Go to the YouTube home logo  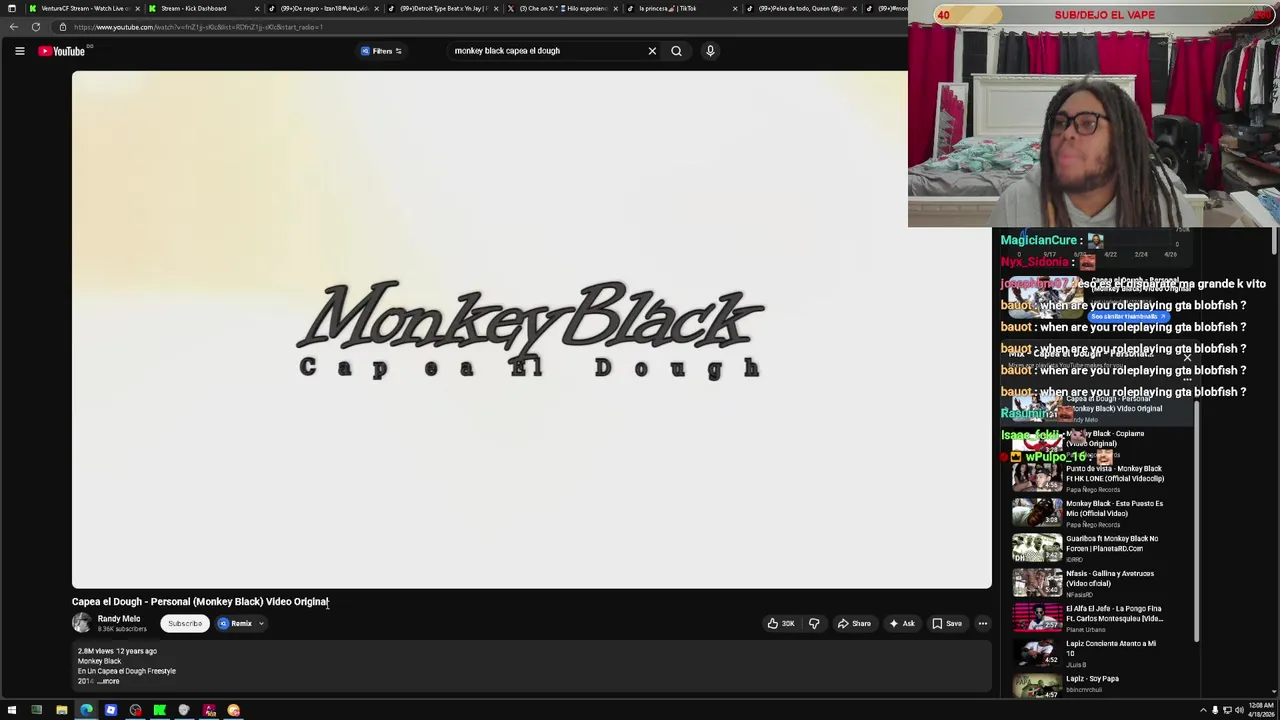click(62, 51)
